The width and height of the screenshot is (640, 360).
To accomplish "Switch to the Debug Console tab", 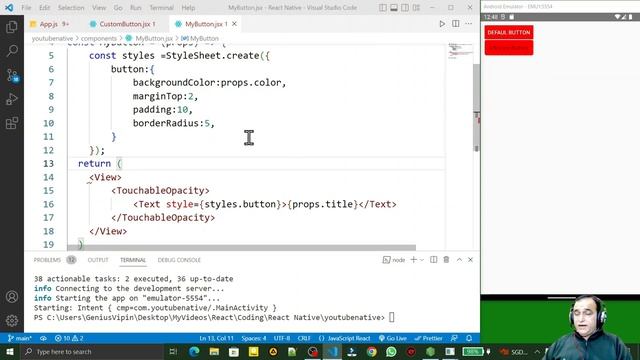I will (x=179, y=260).
